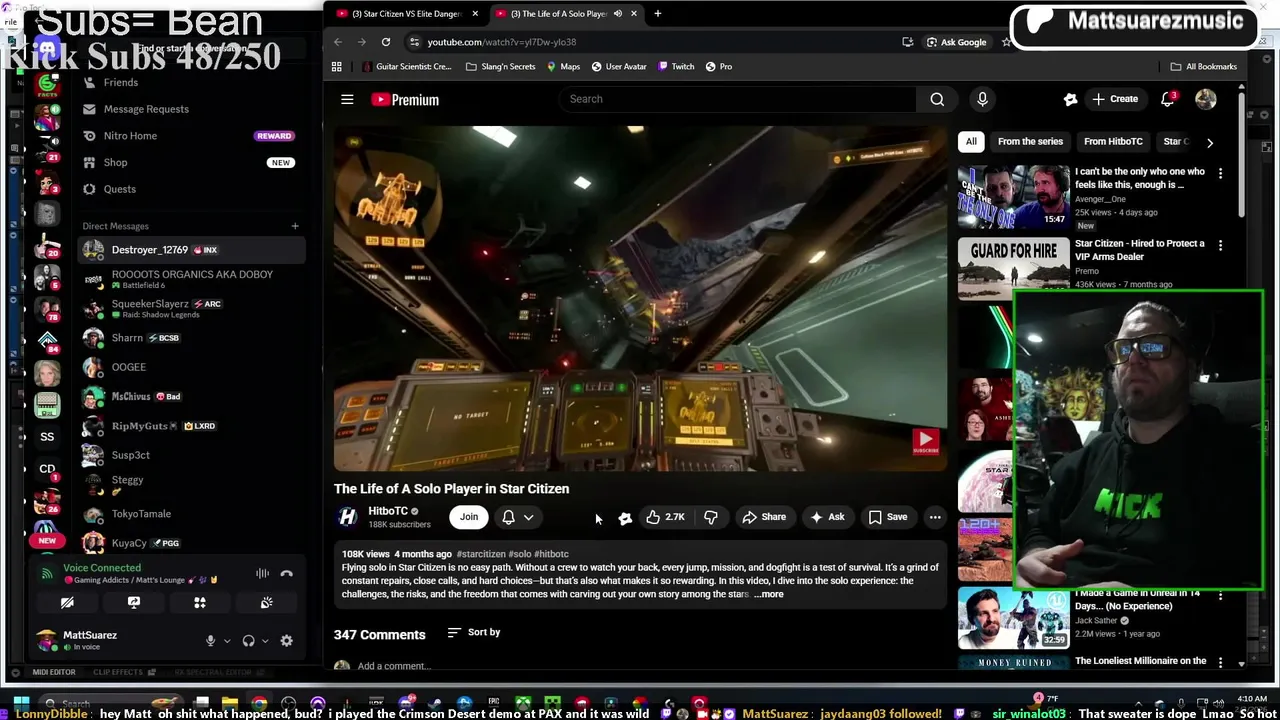Open Discord activities launcher in voice panel
The image size is (1280, 720).
pyautogui.click(x=200, y=603)
